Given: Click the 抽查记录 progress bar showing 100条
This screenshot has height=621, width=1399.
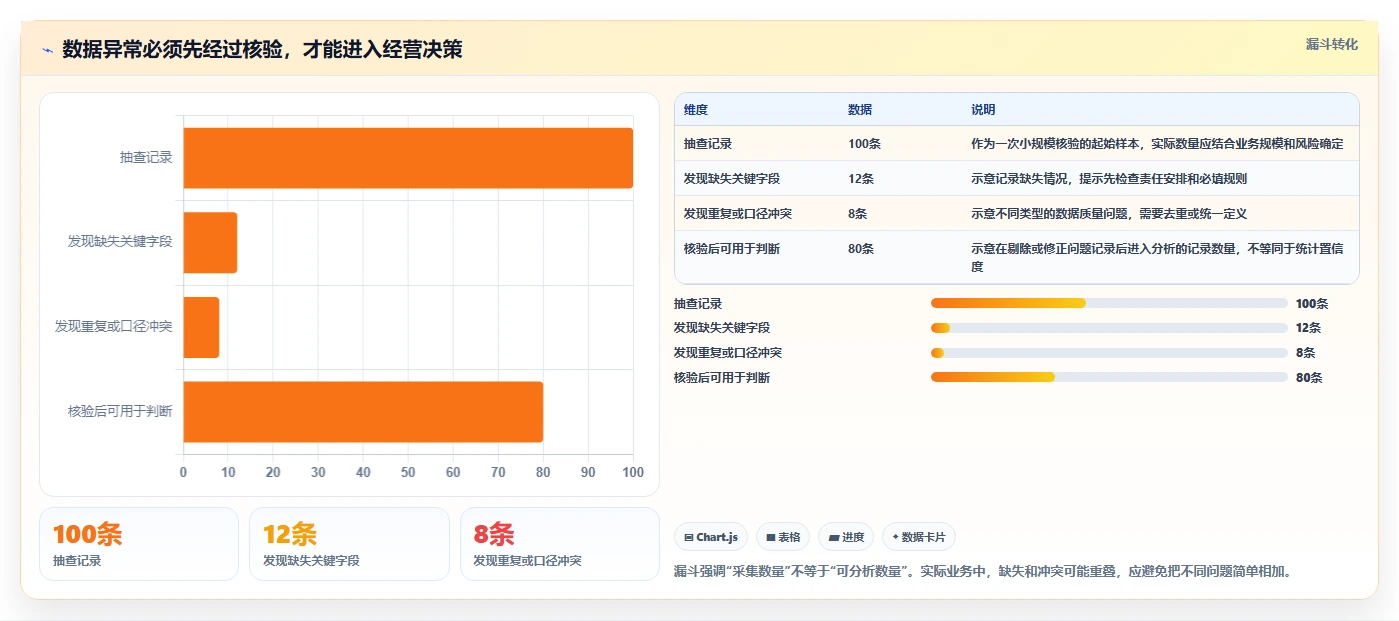Looking at the screenshot, I should (1109, 303).
